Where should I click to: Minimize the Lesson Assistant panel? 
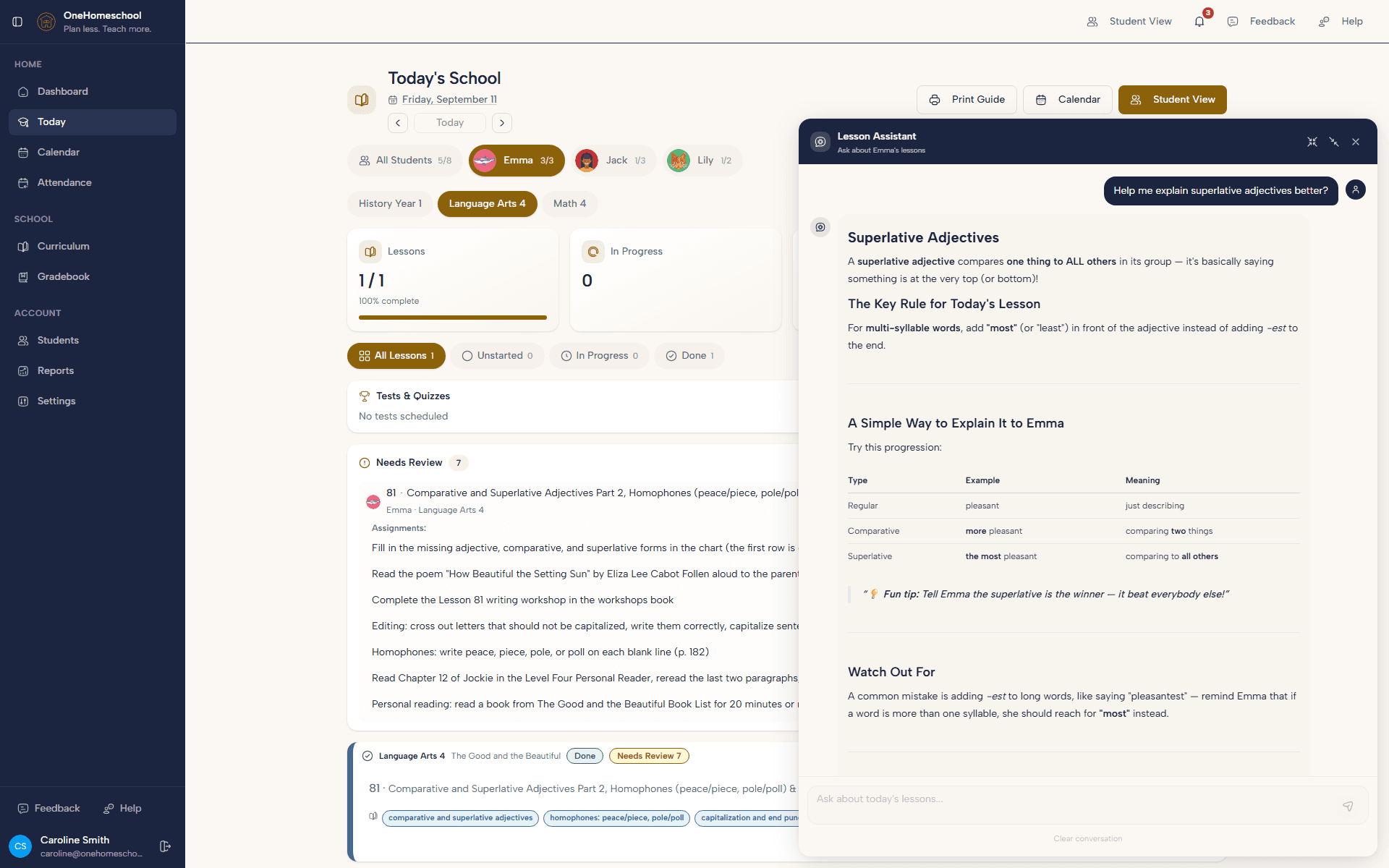click(1334, 142)
